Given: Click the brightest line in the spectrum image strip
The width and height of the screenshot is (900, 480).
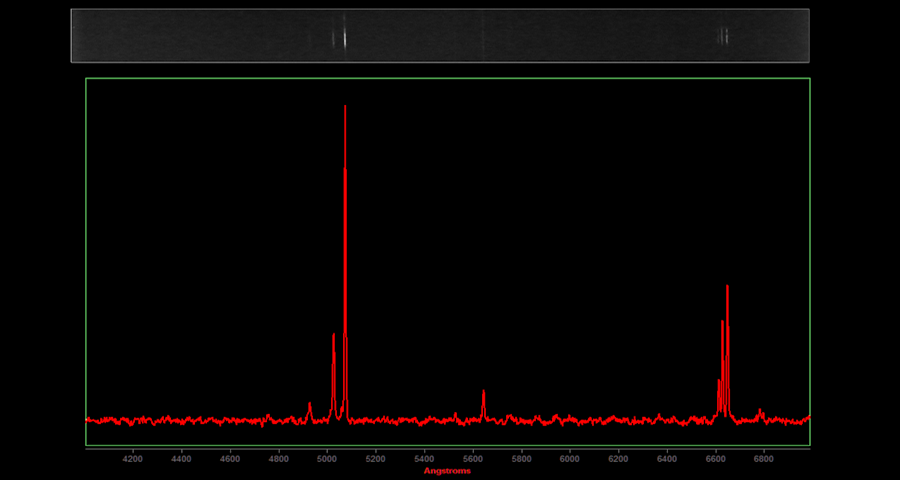Looking at the screenshot, I should coord(344,36).
